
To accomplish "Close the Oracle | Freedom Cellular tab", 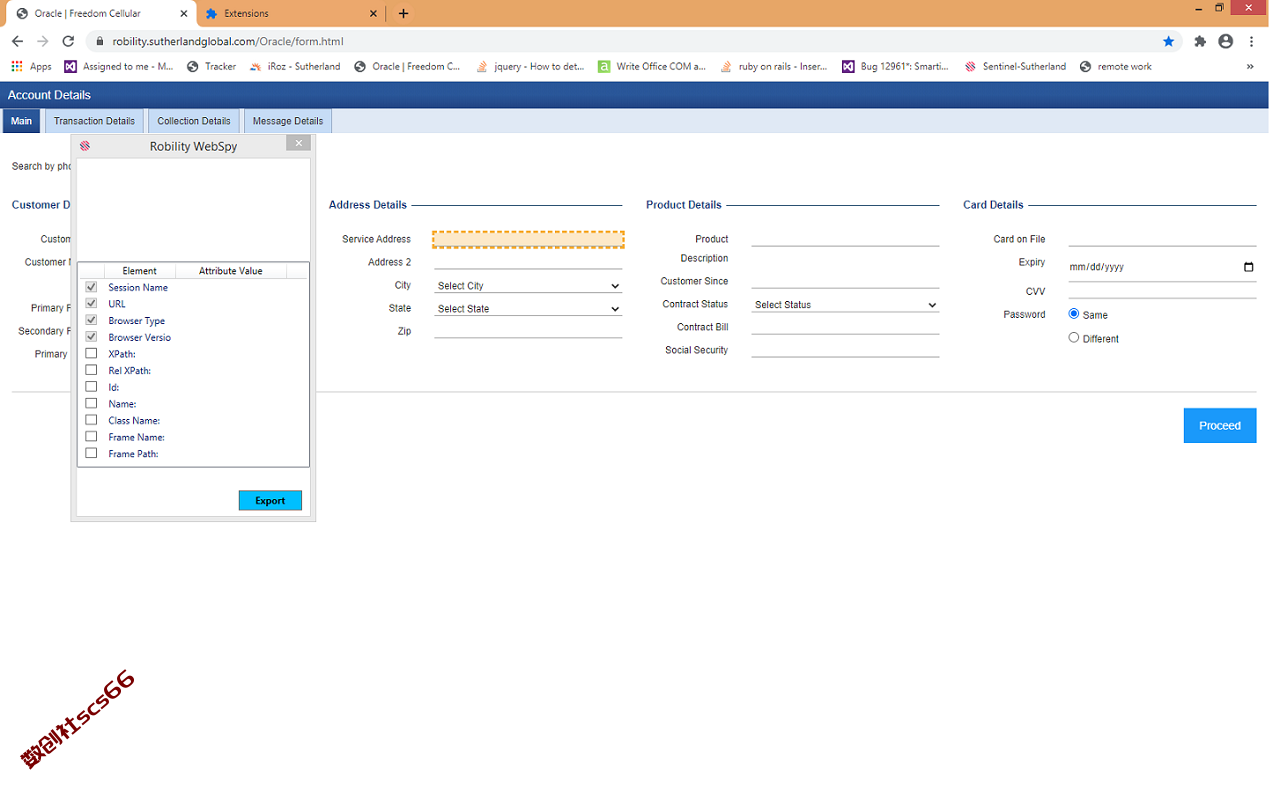I will [183, 14].
